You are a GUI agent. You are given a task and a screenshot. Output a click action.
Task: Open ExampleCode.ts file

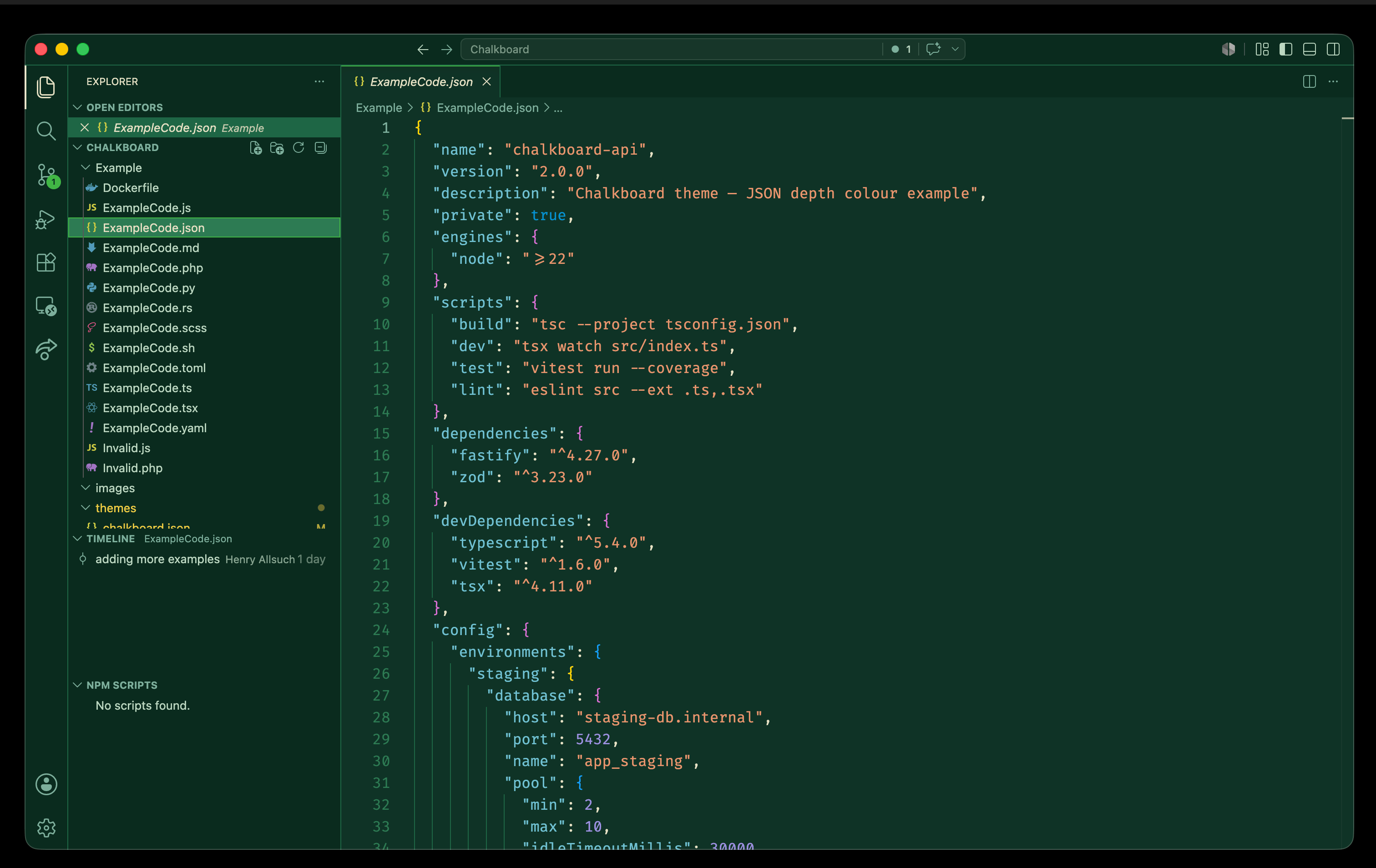coord(204,388)
